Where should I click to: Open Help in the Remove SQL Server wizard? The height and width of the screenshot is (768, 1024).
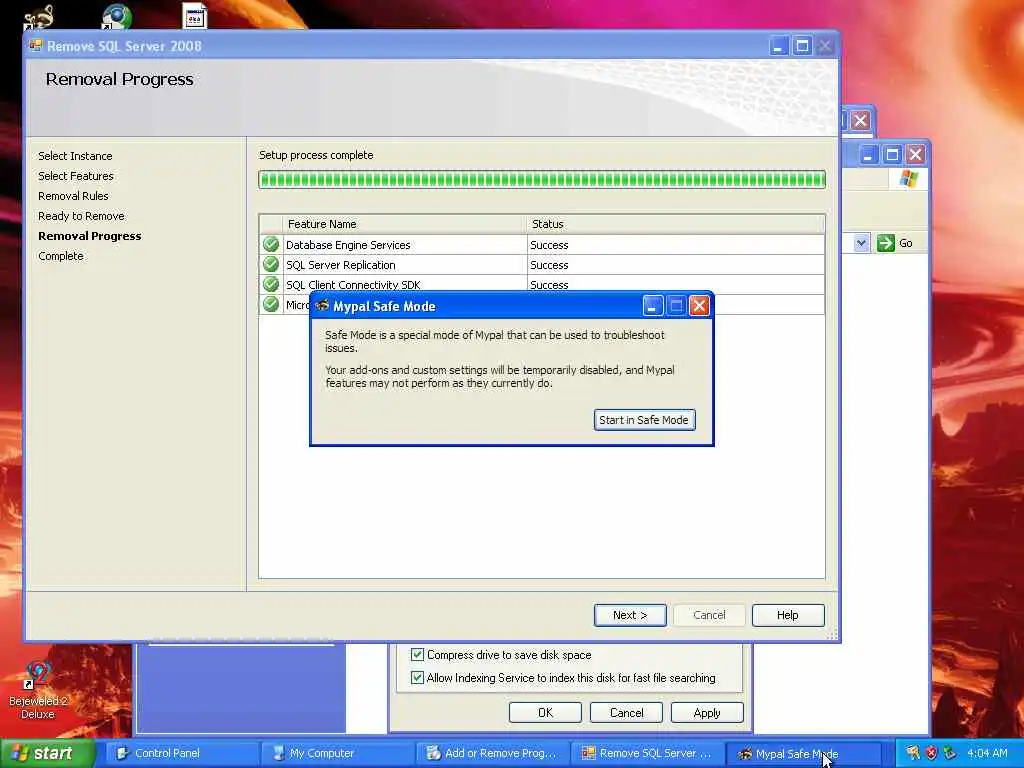tap(788, 615)
